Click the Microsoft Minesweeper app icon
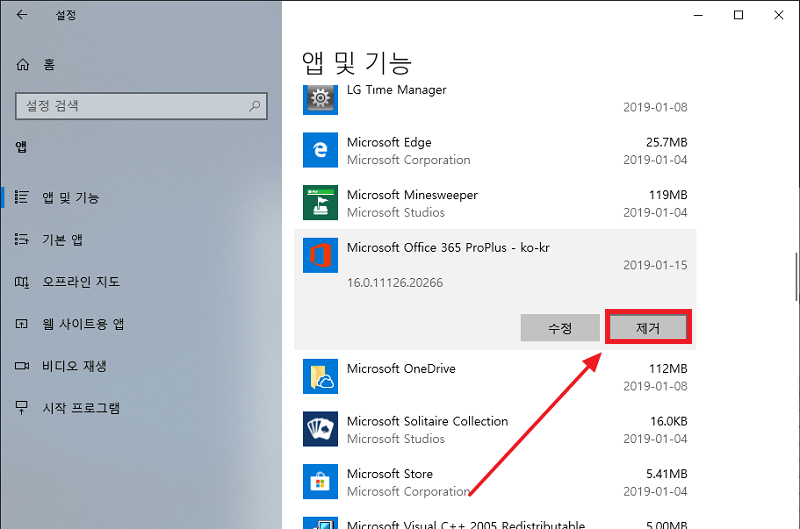This screenshot has width=800, height=529. tap(320, 203)
